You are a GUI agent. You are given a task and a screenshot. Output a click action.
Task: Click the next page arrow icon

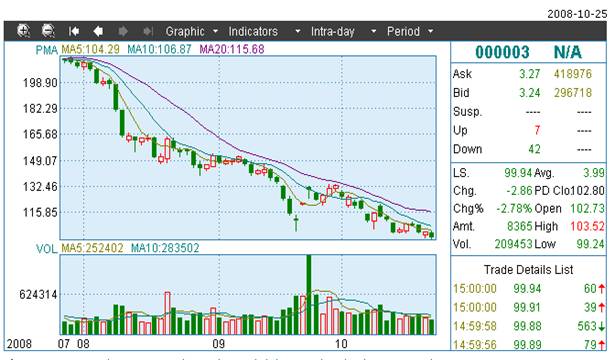click(123, 31)
